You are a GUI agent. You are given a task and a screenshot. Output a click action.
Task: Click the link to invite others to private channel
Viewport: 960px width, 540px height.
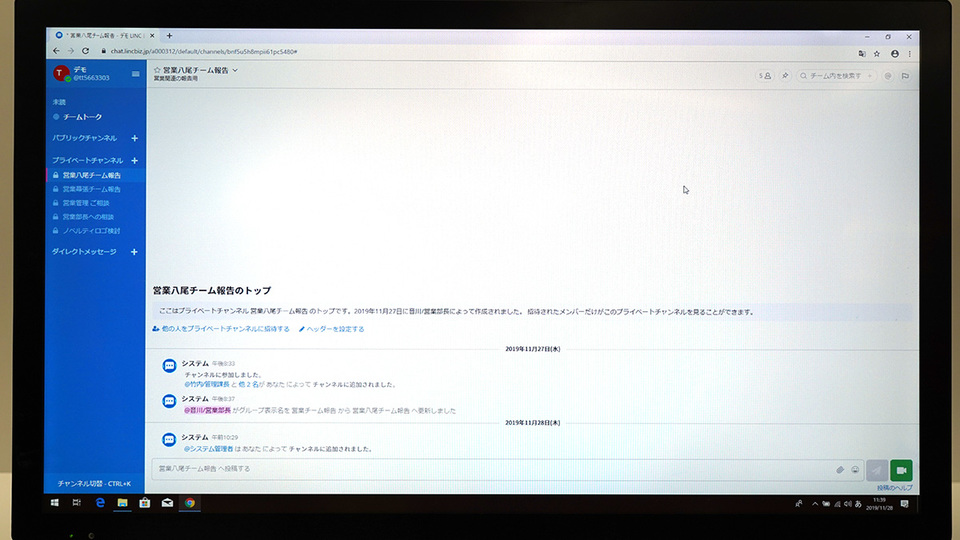click(x=221, y=329)
